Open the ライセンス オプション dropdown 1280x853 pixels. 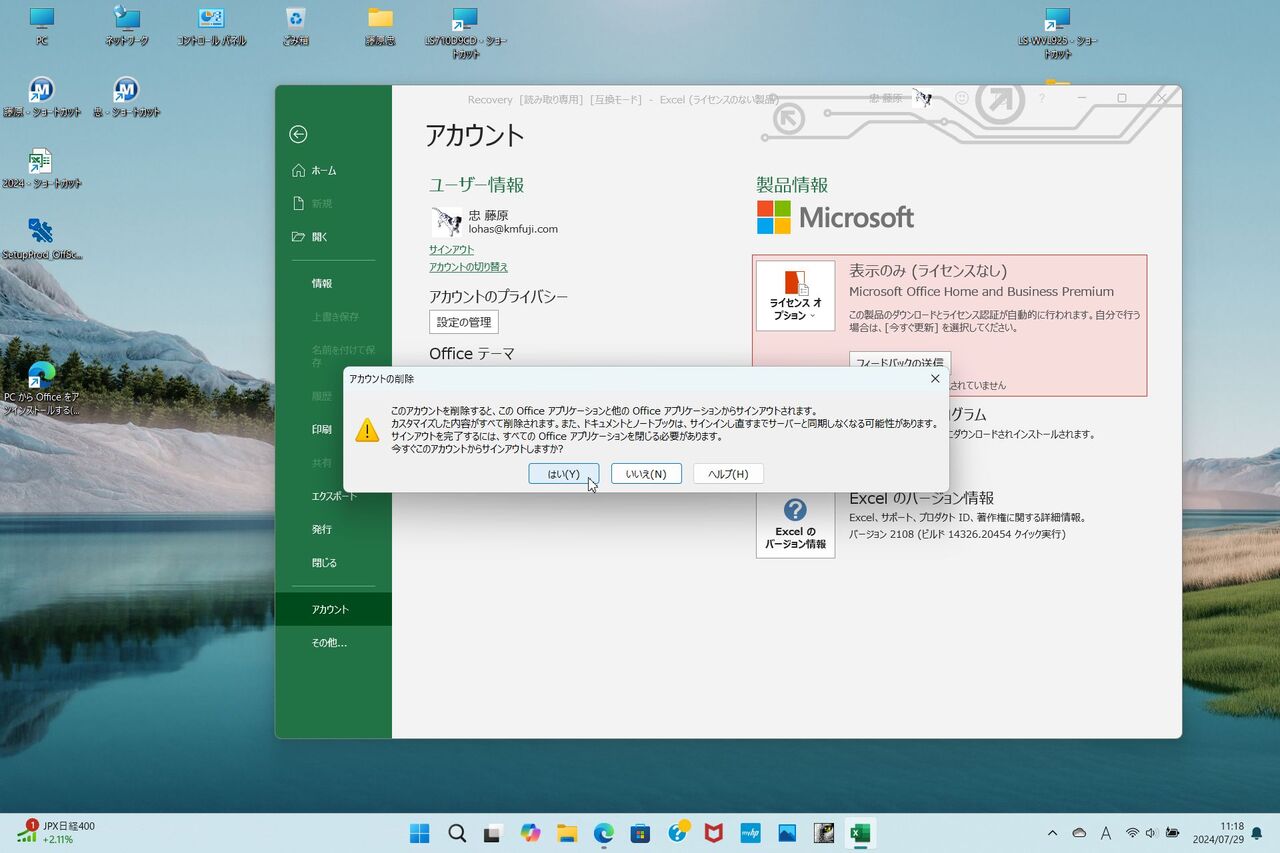[x=795, y=296]
